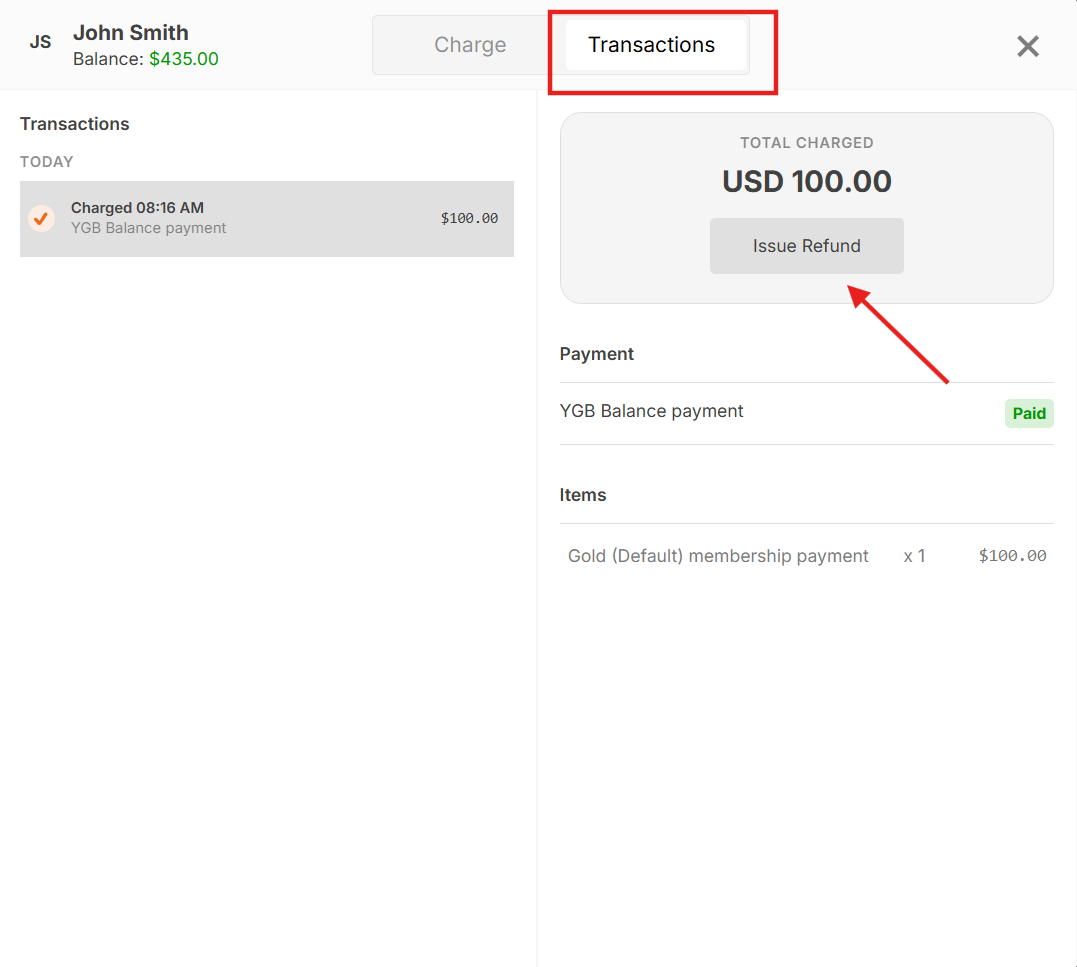
Task: Click the Transactions list heading
Action: click(x=74, y=124)
